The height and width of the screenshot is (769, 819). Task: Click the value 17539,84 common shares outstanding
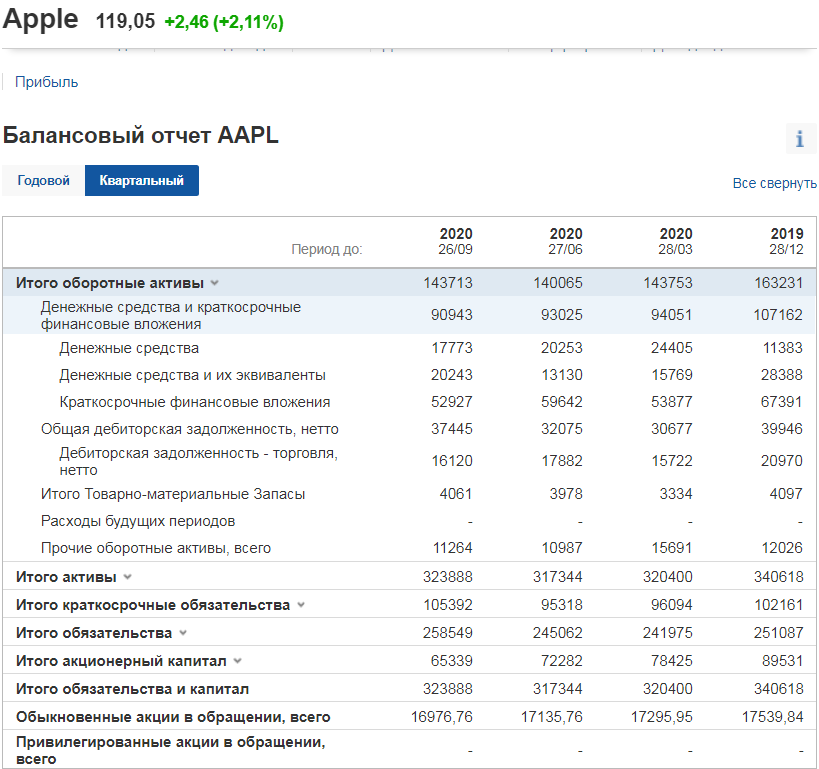point(773,717)
